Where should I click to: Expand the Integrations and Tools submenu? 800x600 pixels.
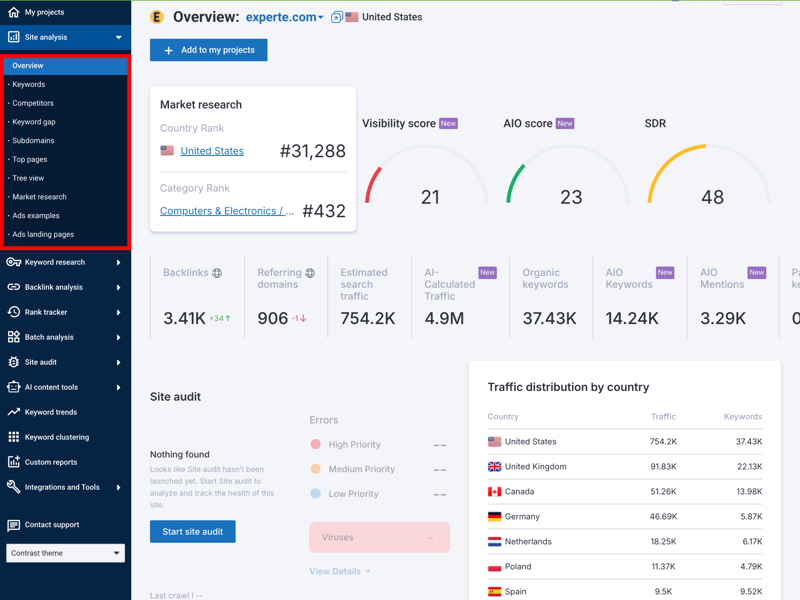(118, 487)
